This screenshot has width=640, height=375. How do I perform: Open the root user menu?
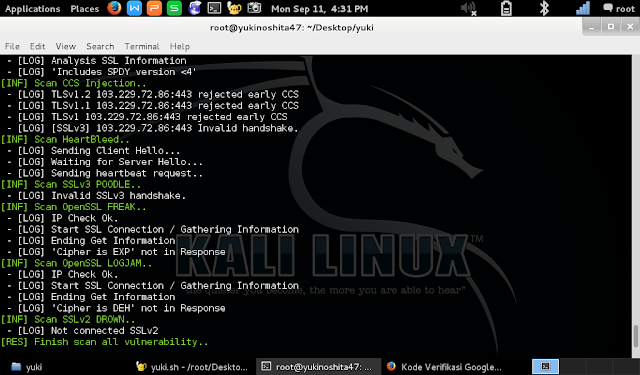click(x=619, y=8)
